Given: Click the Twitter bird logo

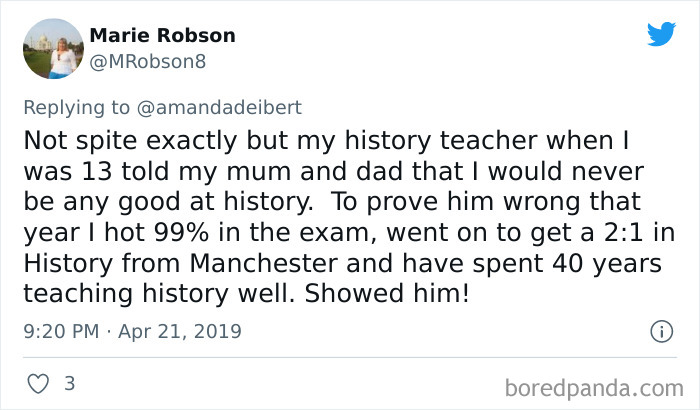Looking at the screenshot, I should pyautogui.click(x=661, y=33).
